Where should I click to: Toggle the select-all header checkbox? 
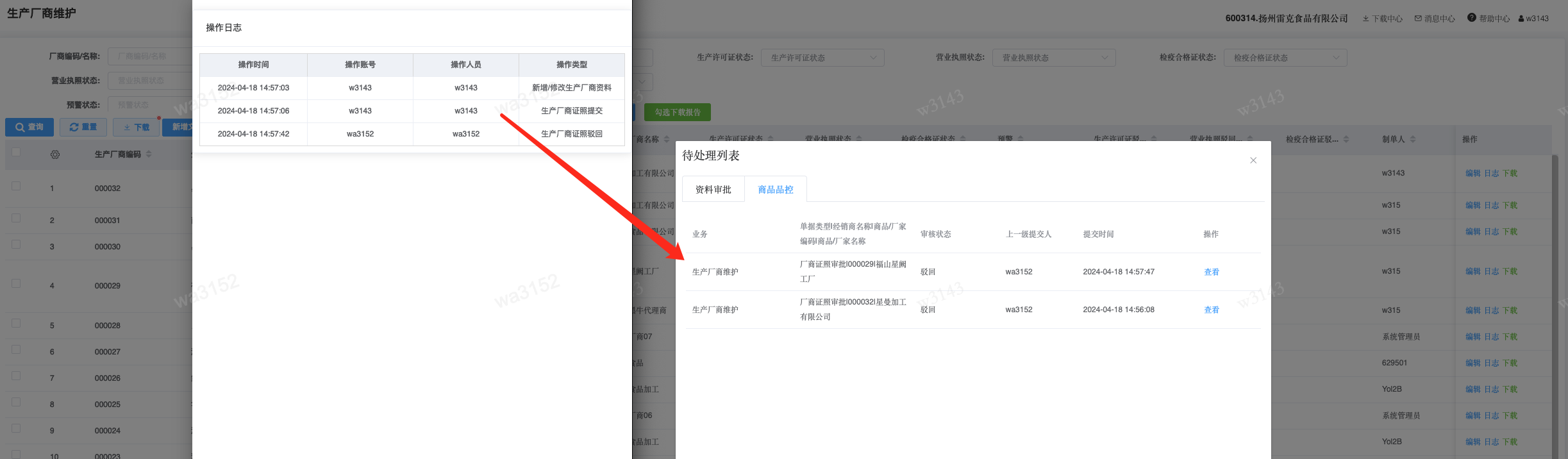tap(16, 153)
